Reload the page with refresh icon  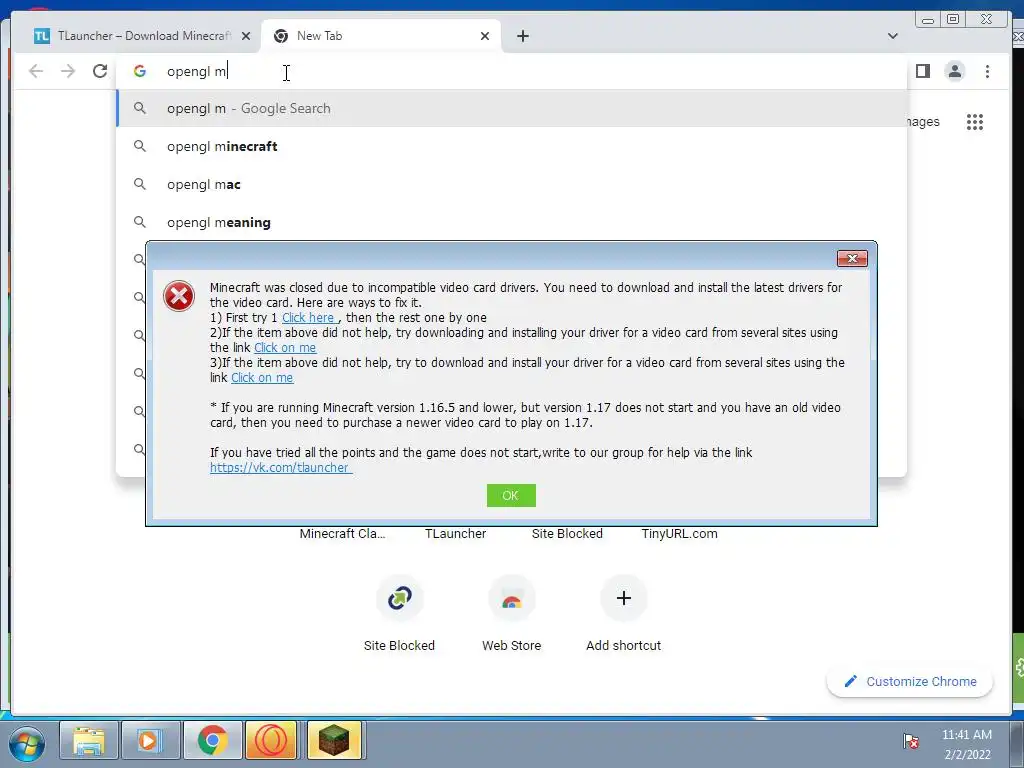point(100,71)
